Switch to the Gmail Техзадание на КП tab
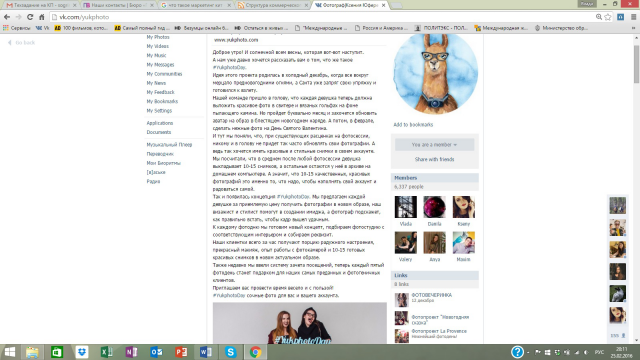 tap(40, 5)
